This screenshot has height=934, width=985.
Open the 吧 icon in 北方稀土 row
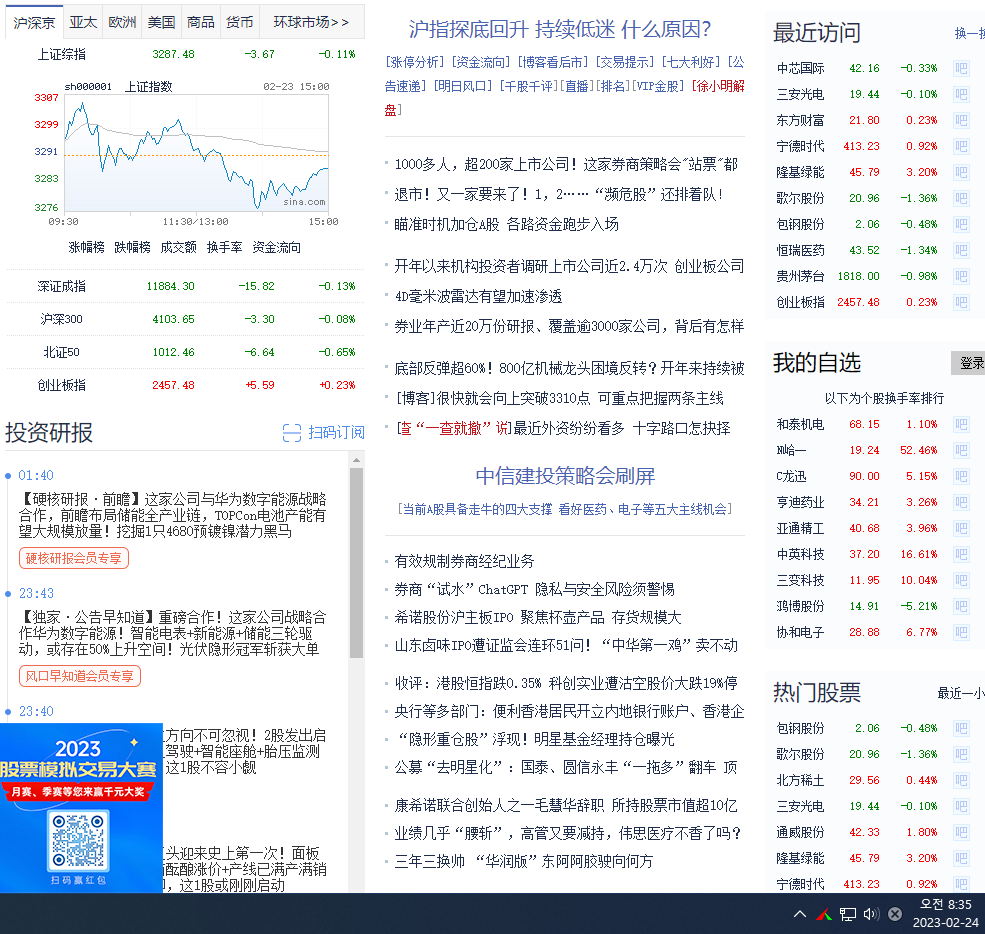[x=961, y=780]
